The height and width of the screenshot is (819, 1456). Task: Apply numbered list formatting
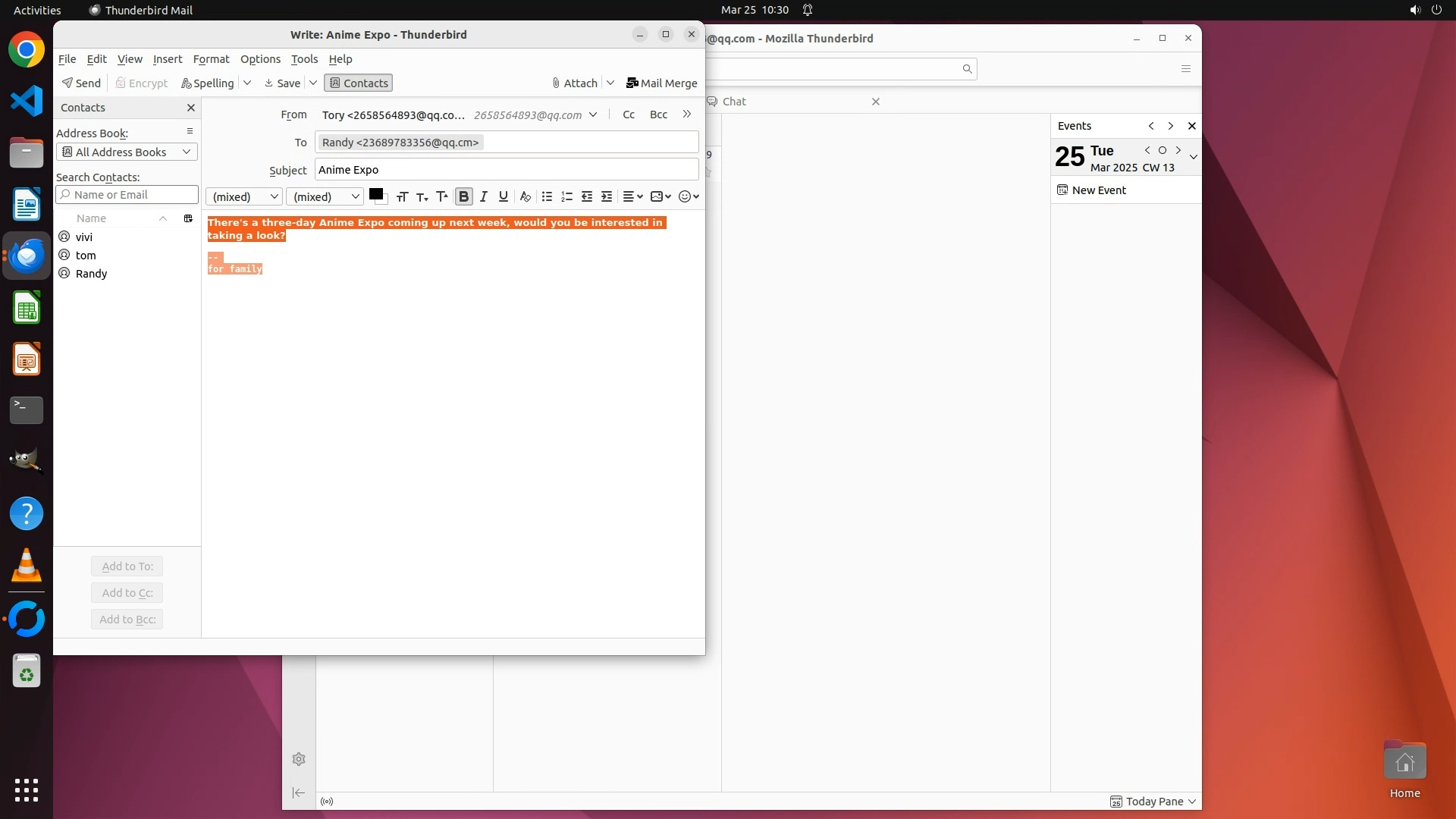tap(566, 196)
